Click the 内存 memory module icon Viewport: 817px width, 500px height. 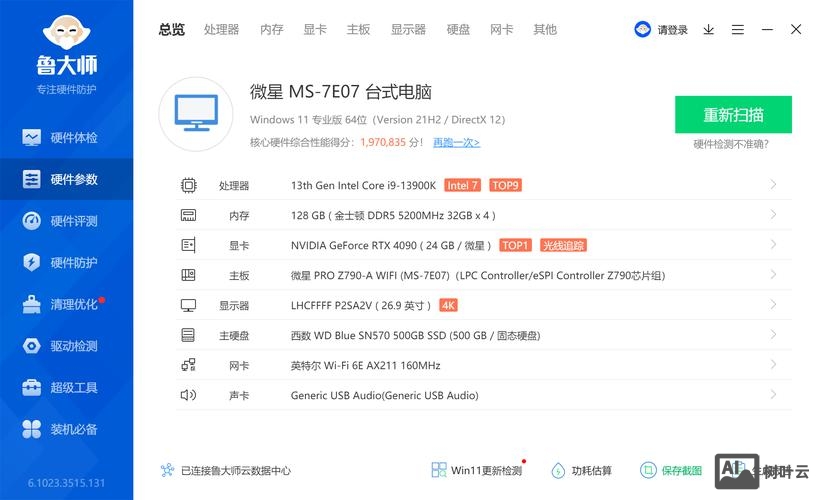tap(189, 215)
